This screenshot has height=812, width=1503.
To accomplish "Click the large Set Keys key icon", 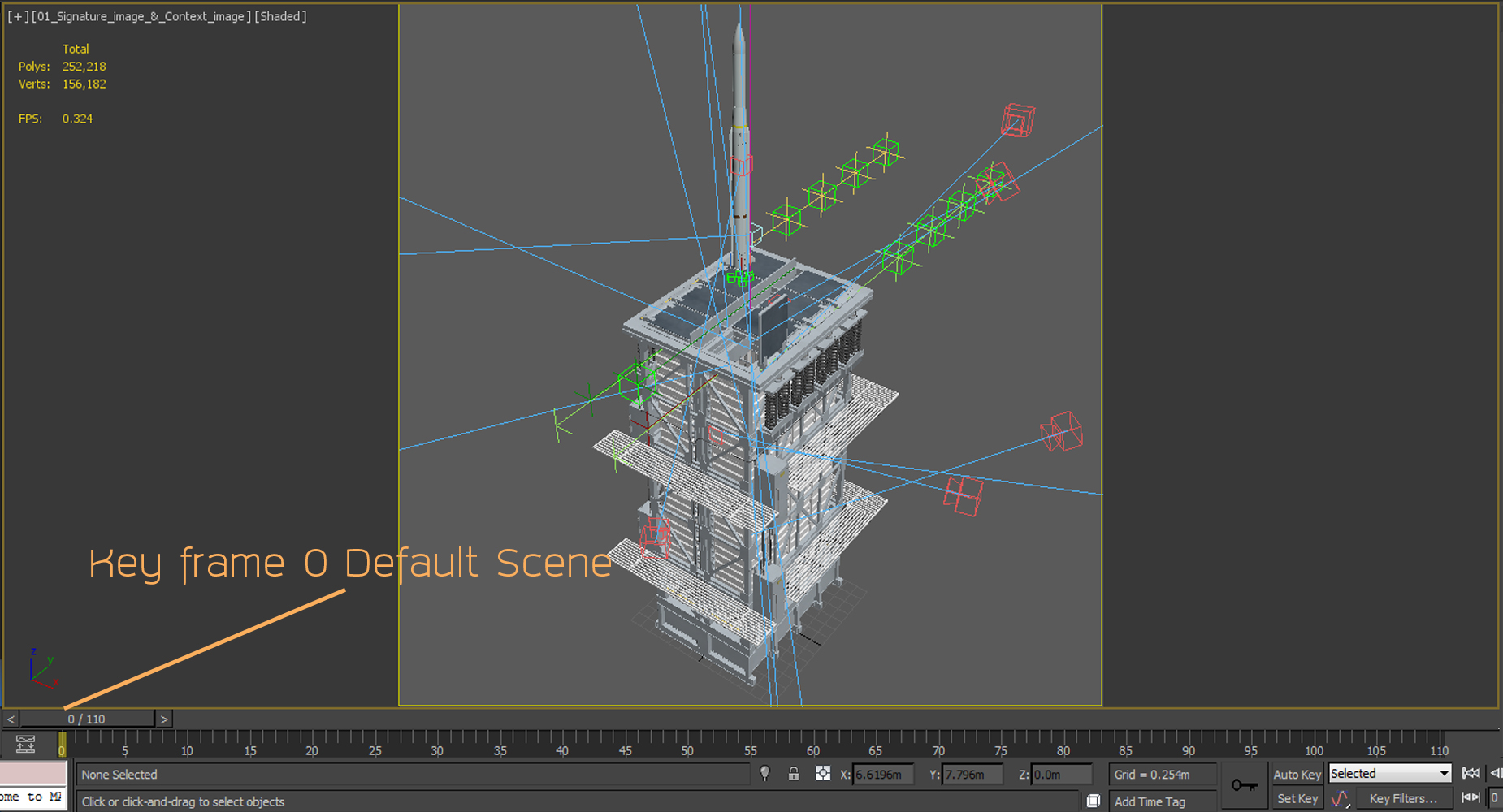I will 1243,785.
